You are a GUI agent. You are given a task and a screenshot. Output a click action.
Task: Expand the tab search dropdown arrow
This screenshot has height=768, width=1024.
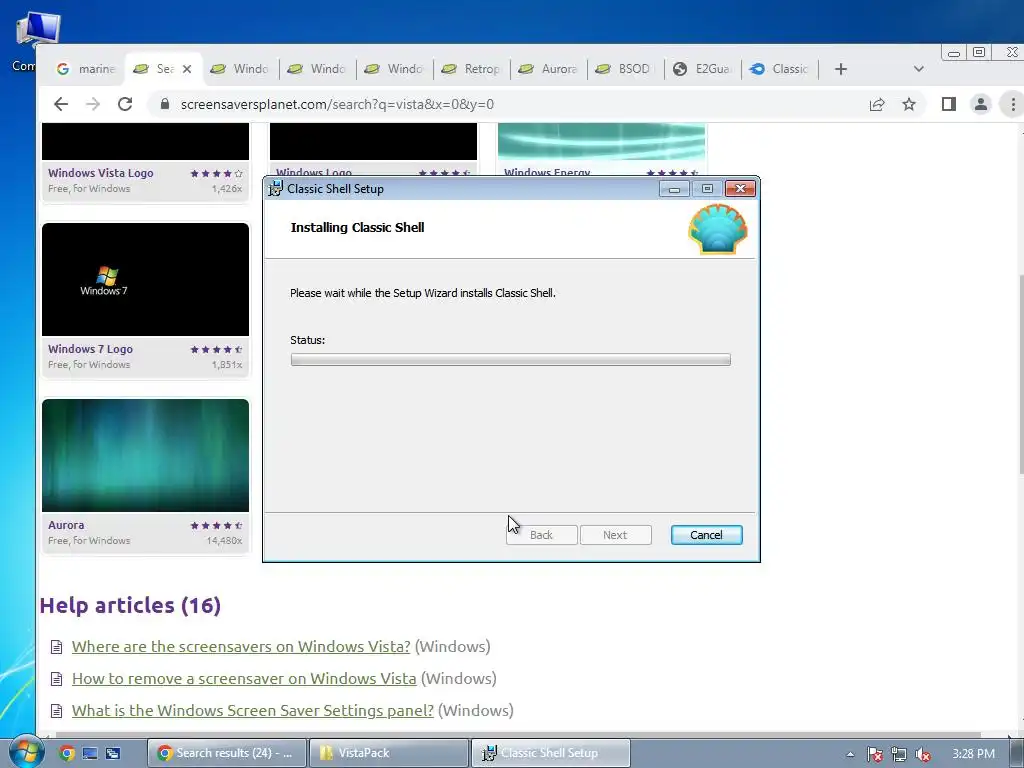point(918,69)
